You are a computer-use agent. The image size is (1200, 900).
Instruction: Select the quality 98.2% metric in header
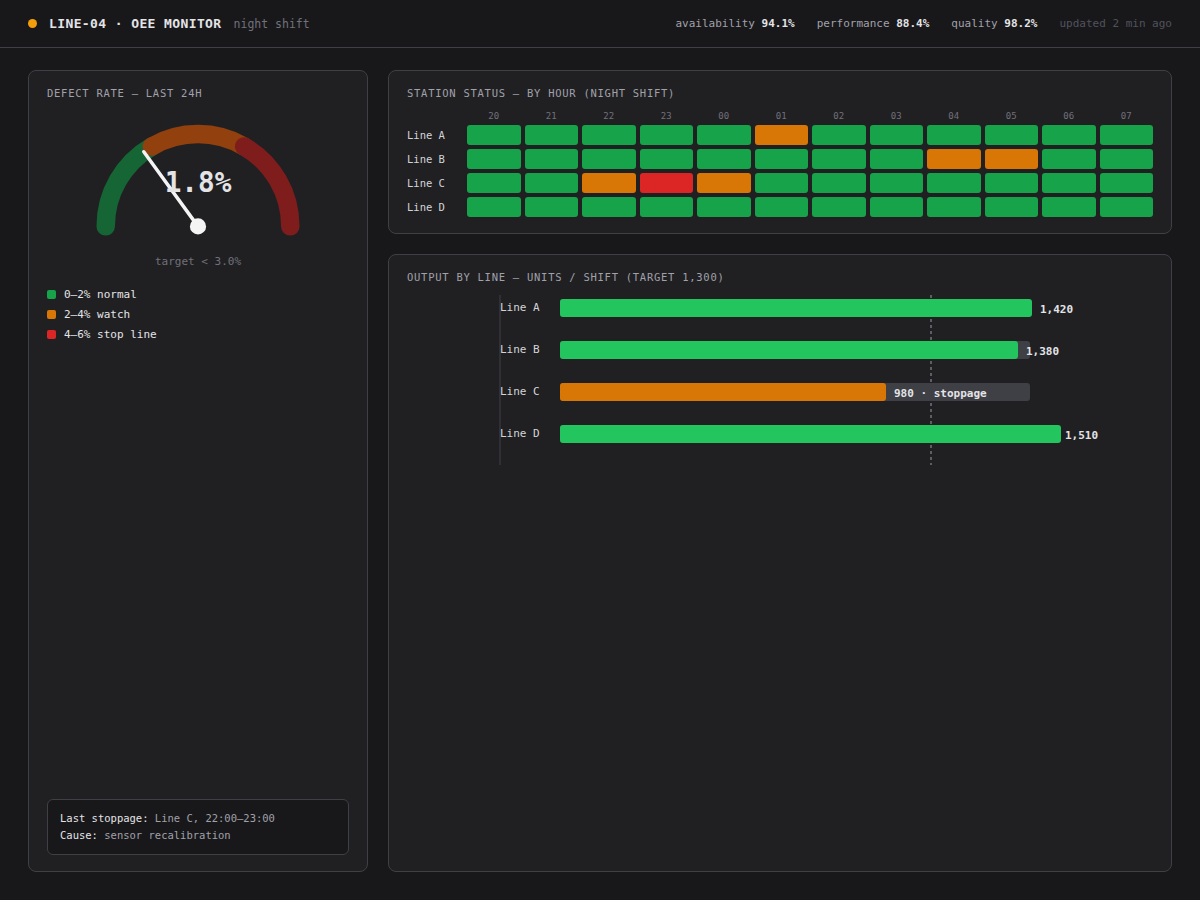click(x=994, y=23)
